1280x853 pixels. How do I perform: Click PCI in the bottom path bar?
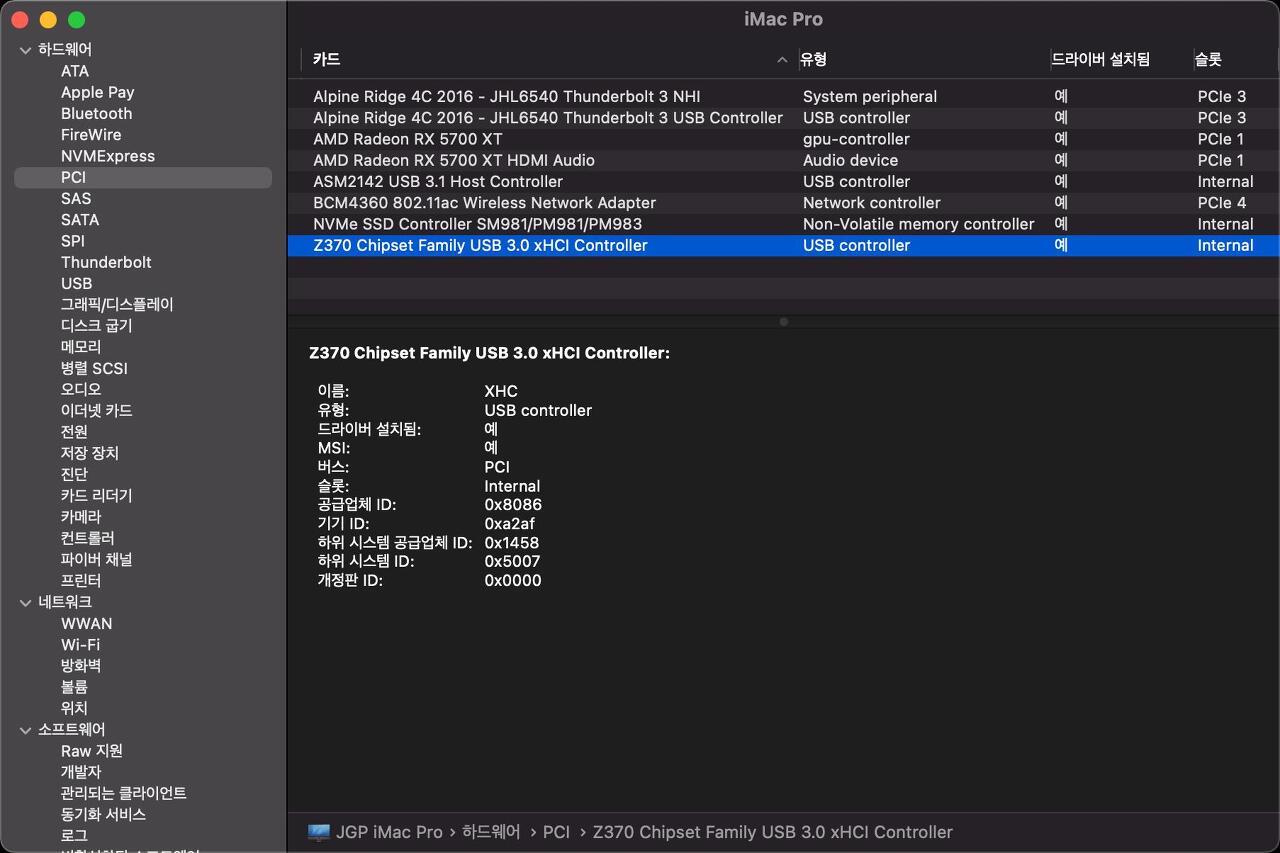point(557,832)
